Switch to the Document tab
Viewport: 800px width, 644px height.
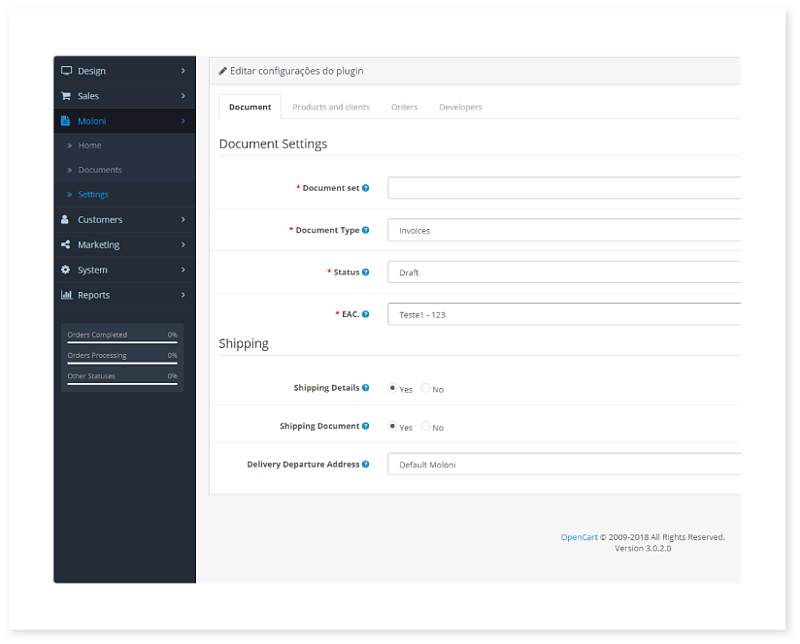coord(250,107)
